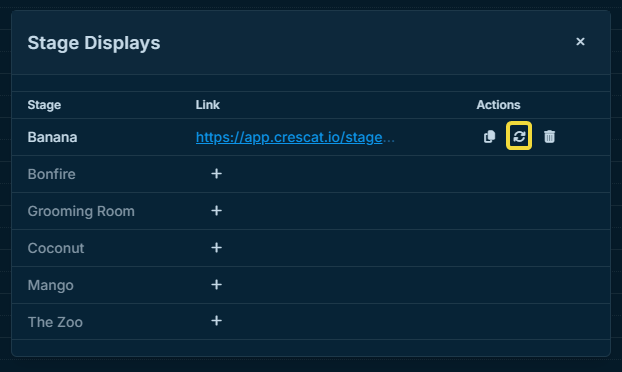Select the Grooming Room row label
Screen dimensions: 622x372
(81, 211)
